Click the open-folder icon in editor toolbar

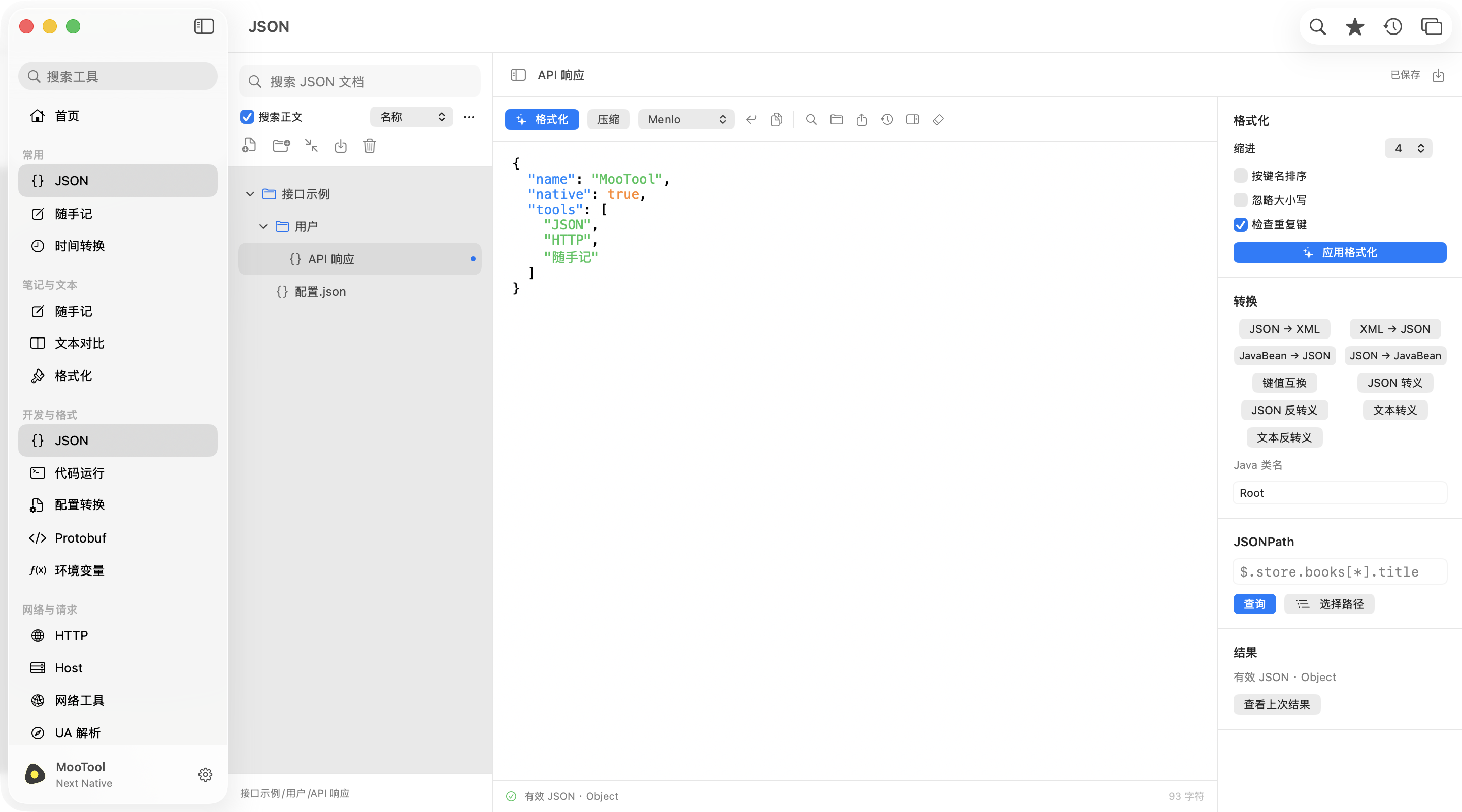(837, 119)
